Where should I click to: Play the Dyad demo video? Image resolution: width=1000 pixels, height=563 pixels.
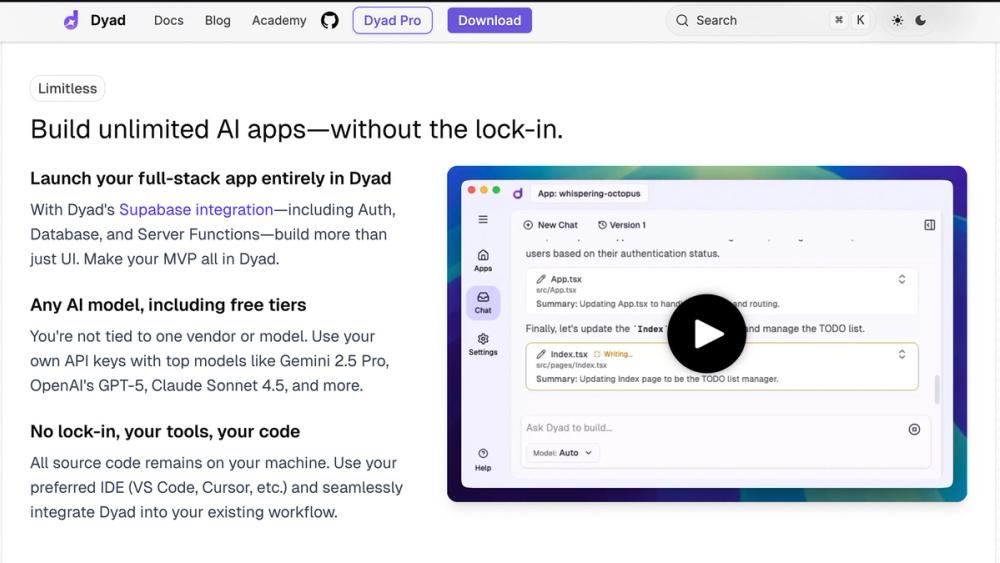pos(706,333)
